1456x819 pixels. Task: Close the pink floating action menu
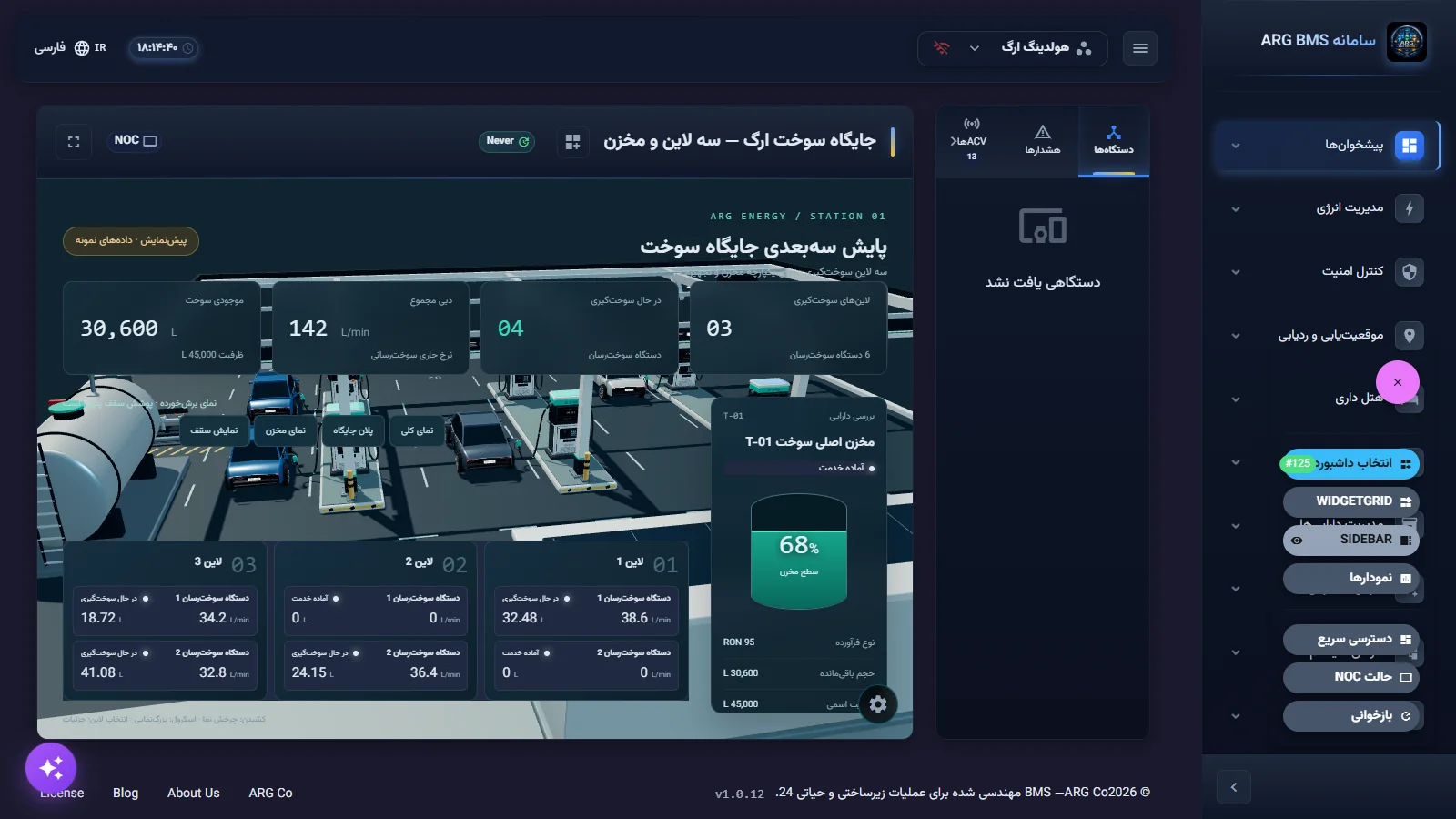[x=1398, y=382]
